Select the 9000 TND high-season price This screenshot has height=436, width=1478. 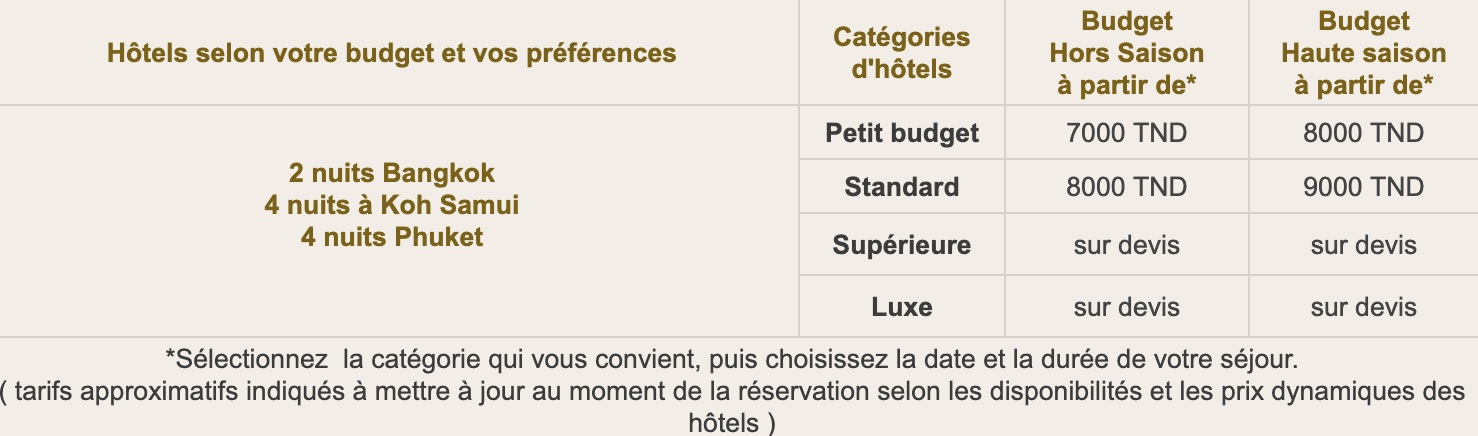[1363, 187]
